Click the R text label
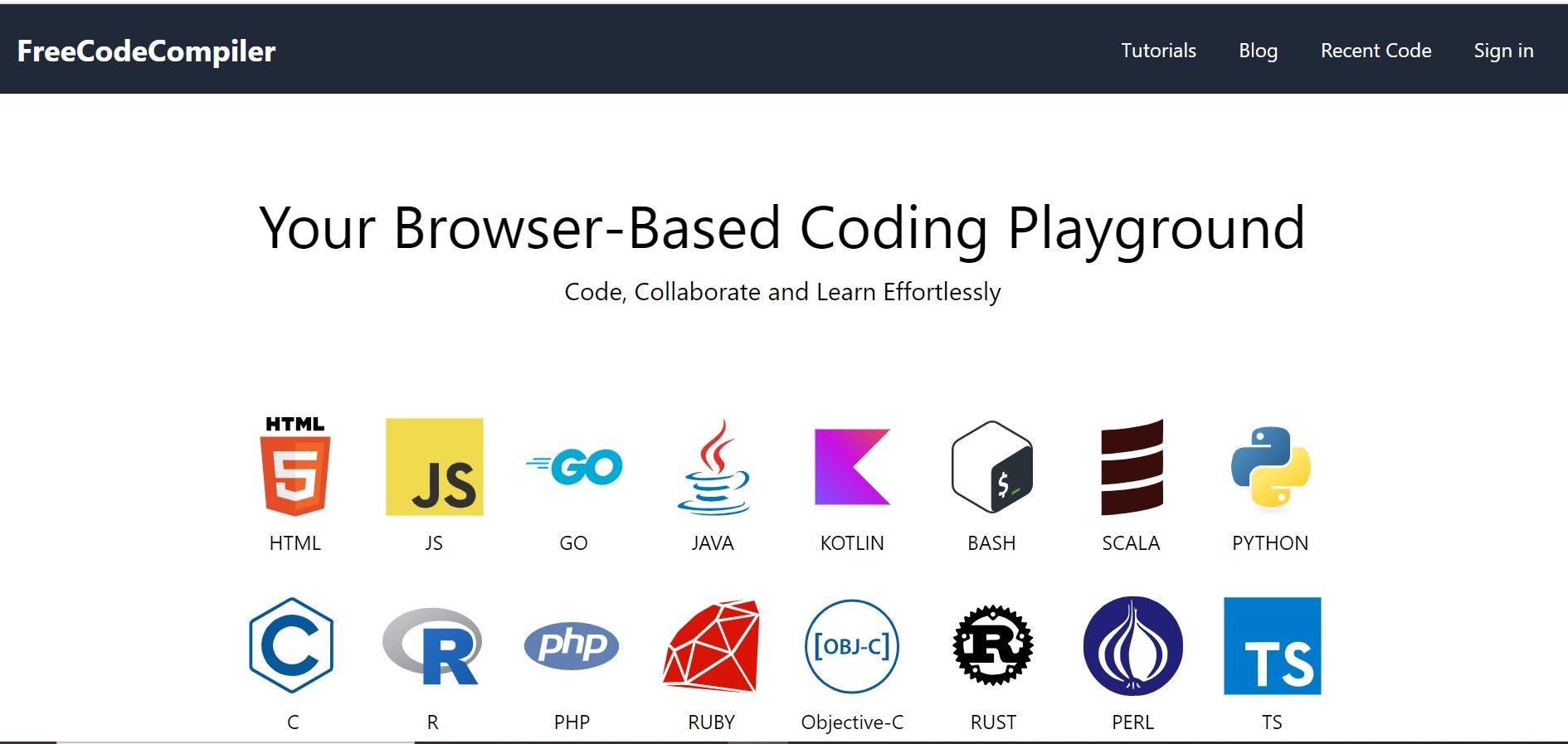1568x744 pixels. 432,722
